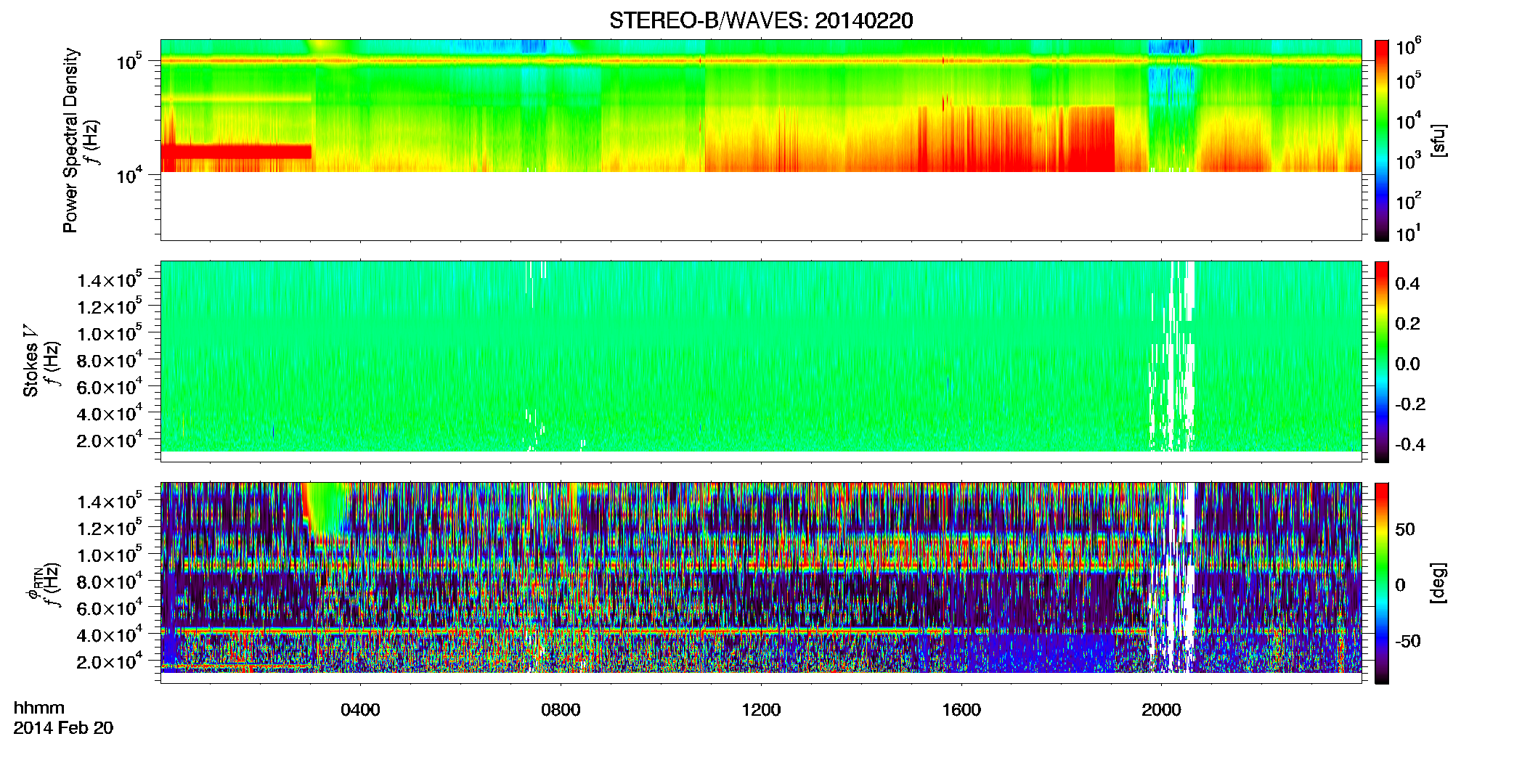Click the 2000 time tick label
Screen dimensions: 1522x784
(1161, 710)
